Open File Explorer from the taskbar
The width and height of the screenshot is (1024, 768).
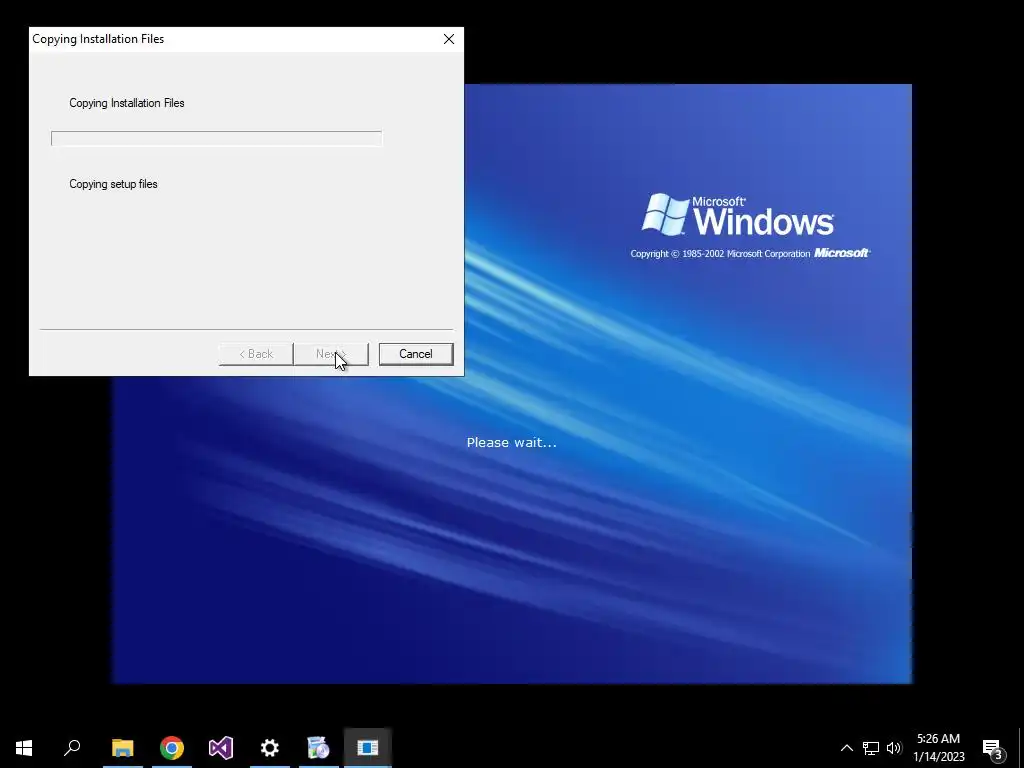[x=123, y=748]
